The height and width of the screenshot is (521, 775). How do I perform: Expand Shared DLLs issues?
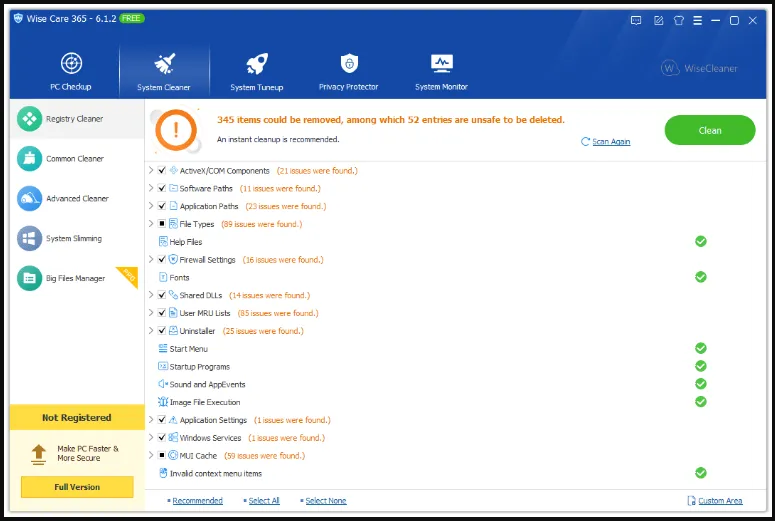pyautogui.click(x=151, y=295)
